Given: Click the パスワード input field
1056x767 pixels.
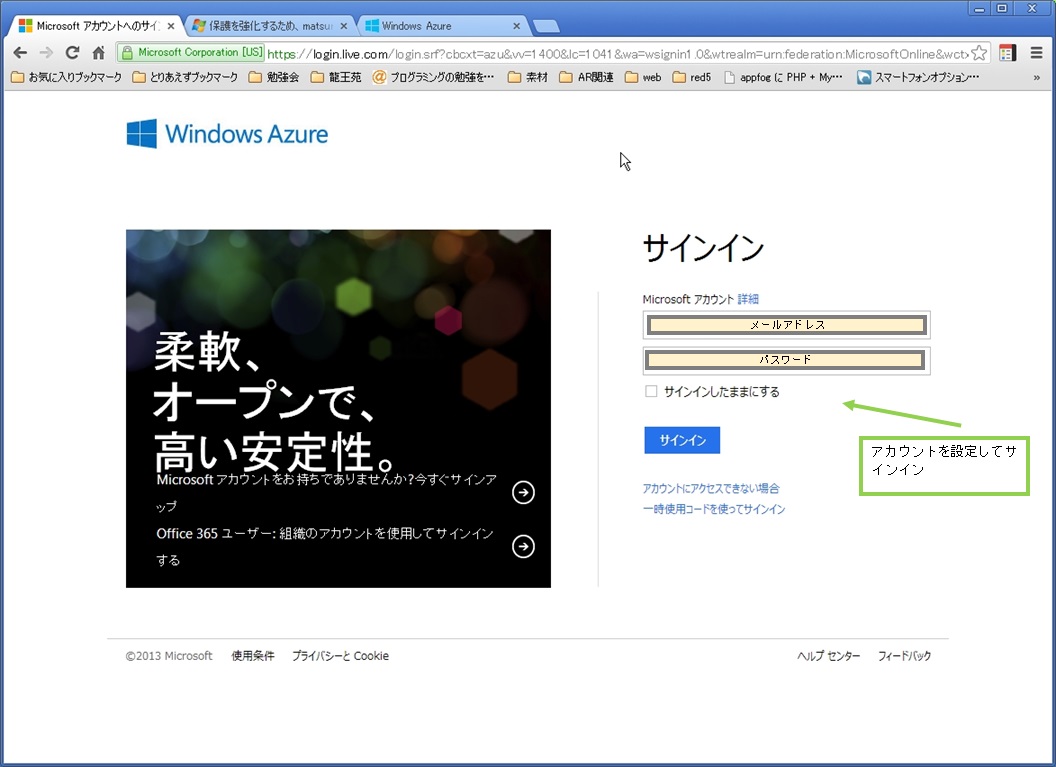Looking at the screenshot, I should tap(787, 360).
